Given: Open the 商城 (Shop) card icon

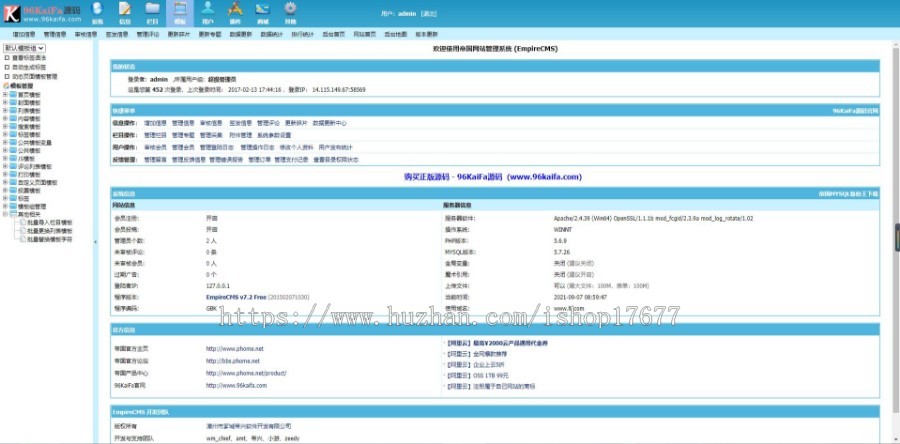Looking at the screenshot, I should pyautogui.click(x=262, y=9).
